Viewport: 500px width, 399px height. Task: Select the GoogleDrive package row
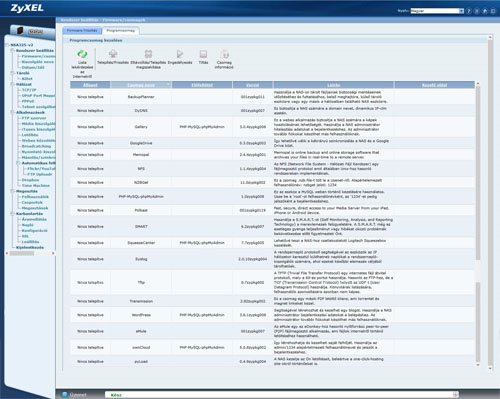(x=272, y=143)
